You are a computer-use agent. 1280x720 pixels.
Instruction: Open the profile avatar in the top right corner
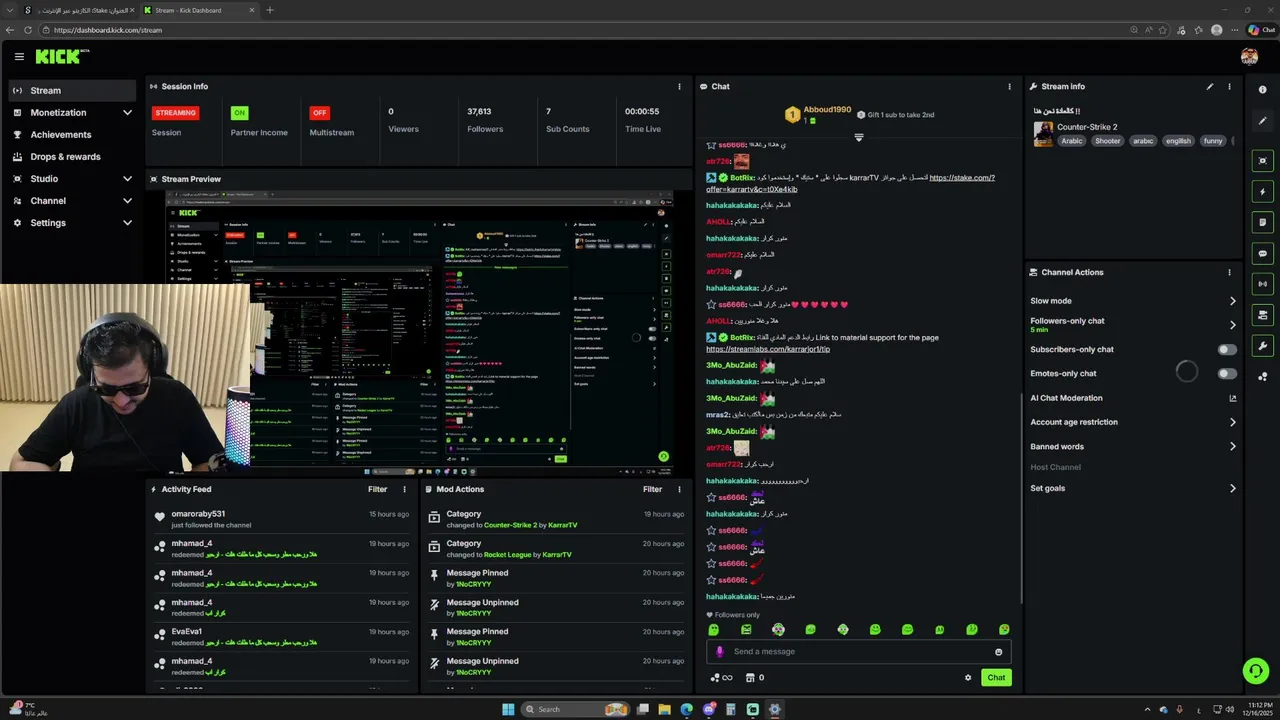tap(1249, 57)
